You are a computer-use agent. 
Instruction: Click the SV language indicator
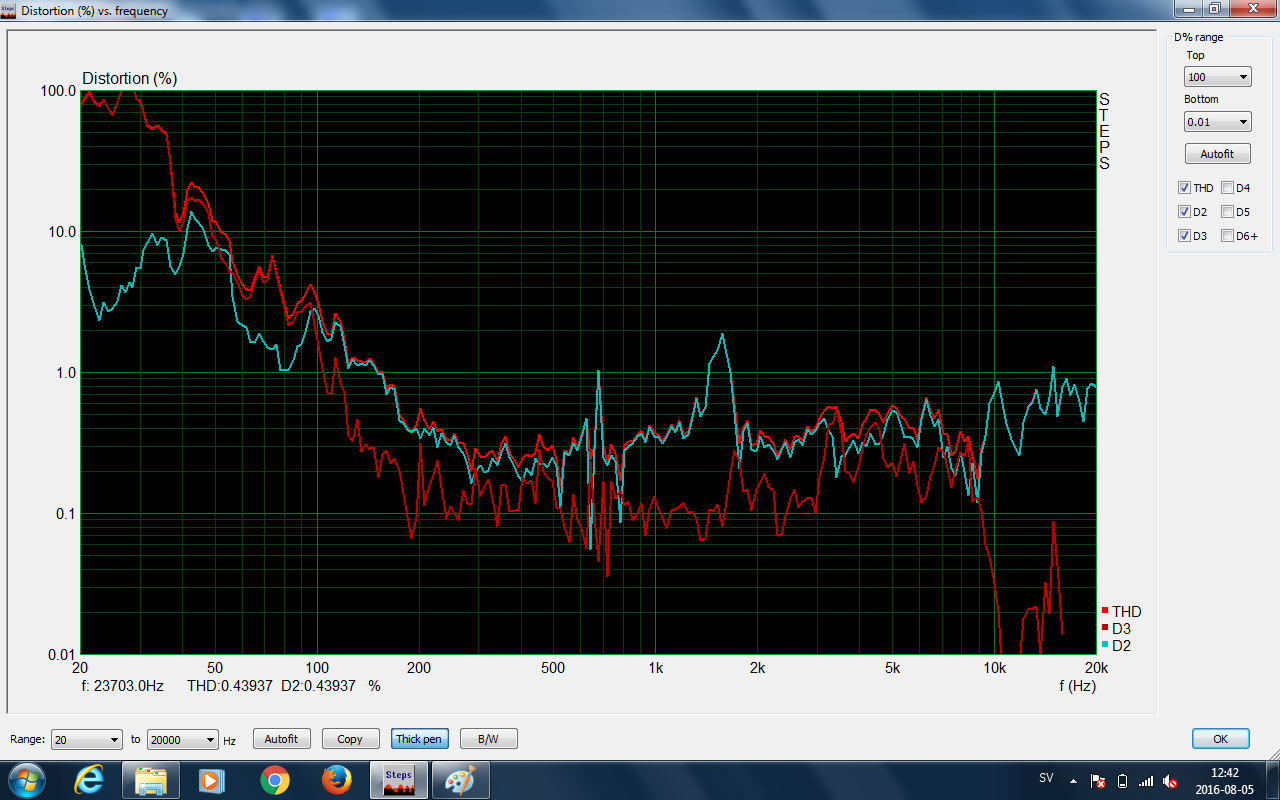click(x=1046, y=777)
